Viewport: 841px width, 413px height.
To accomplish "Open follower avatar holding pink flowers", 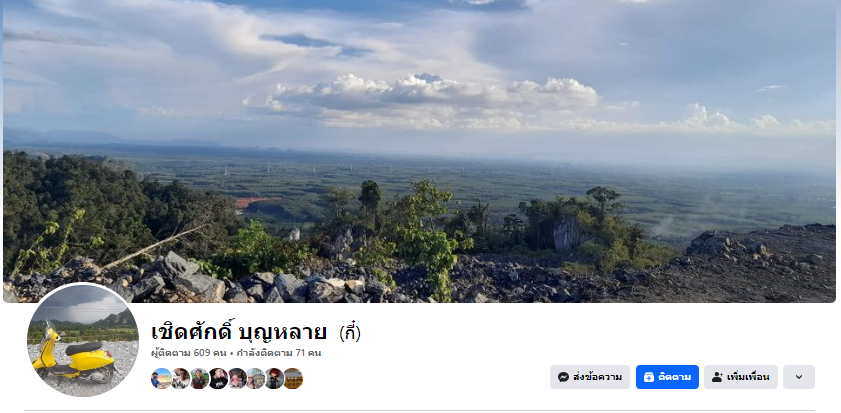I will pyautogui.click(x=237, y=379).
